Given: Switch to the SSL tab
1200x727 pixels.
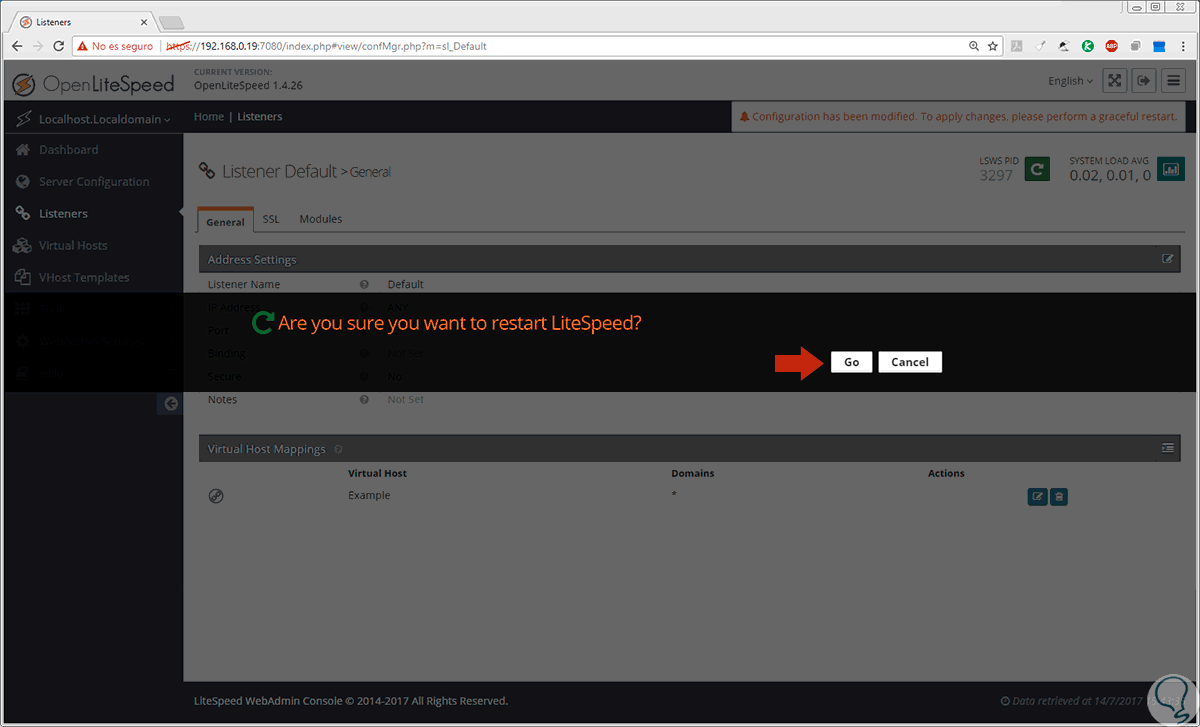Looking at the screenshot, I should [x=271, y=219].
